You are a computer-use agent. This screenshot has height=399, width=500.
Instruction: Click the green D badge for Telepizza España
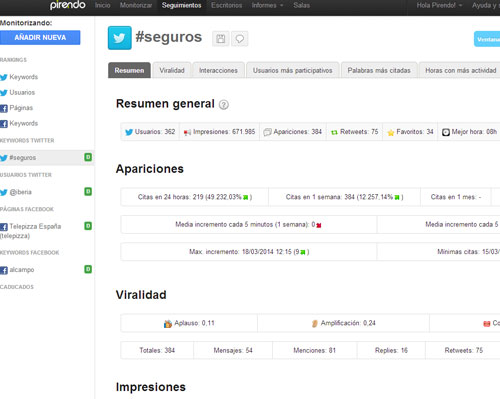88,226
